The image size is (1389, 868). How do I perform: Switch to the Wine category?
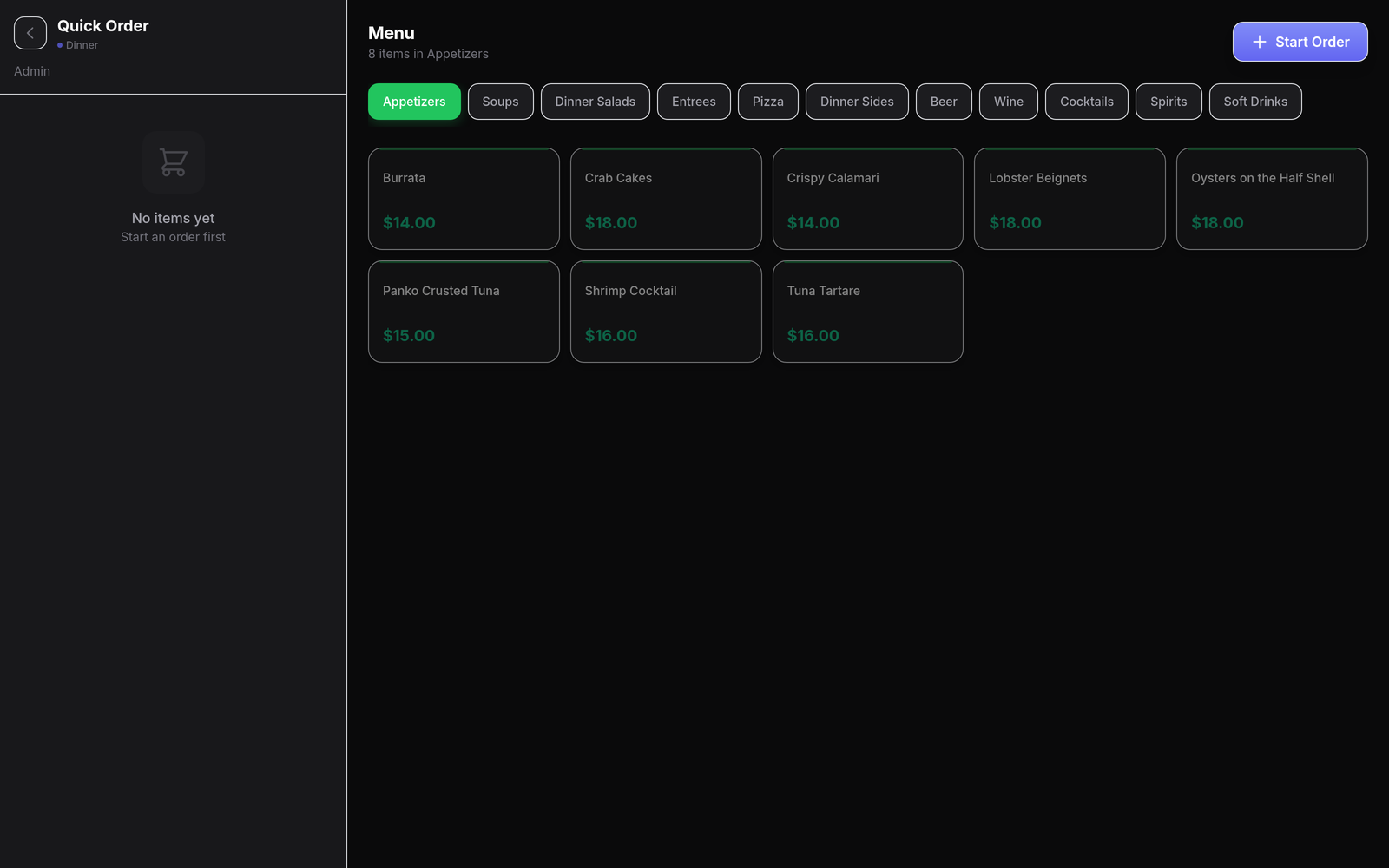(1008, 102)
